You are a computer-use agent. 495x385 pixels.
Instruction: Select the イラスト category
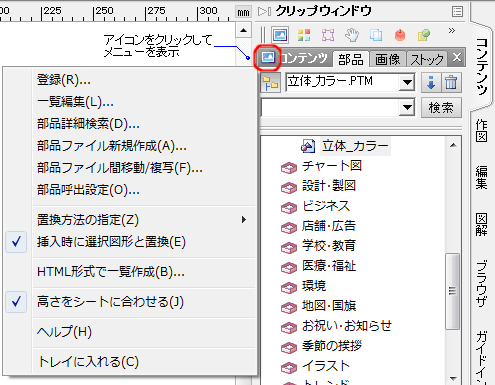[326, 366]
